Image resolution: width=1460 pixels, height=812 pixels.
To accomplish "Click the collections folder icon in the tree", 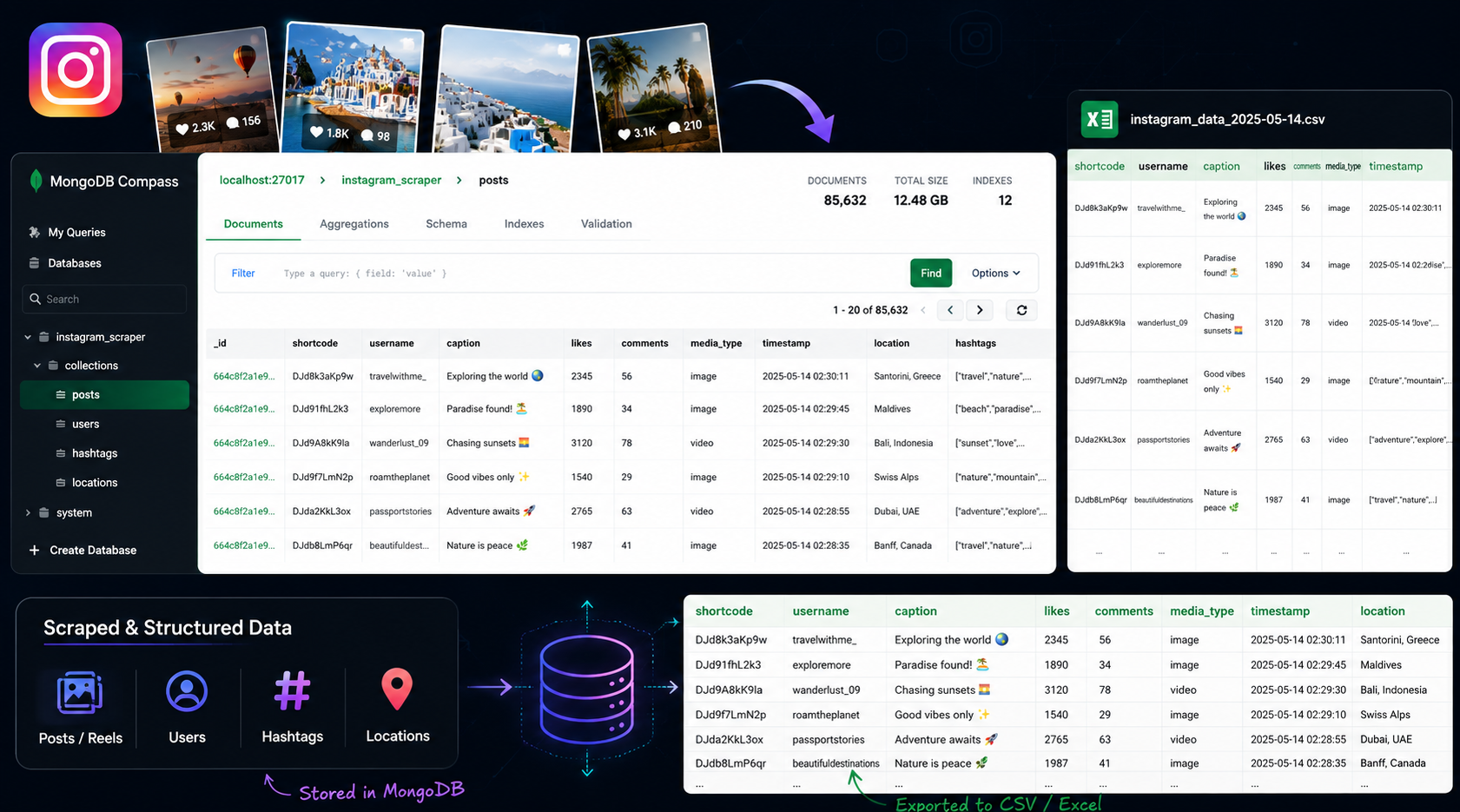I will pos(53,365).
